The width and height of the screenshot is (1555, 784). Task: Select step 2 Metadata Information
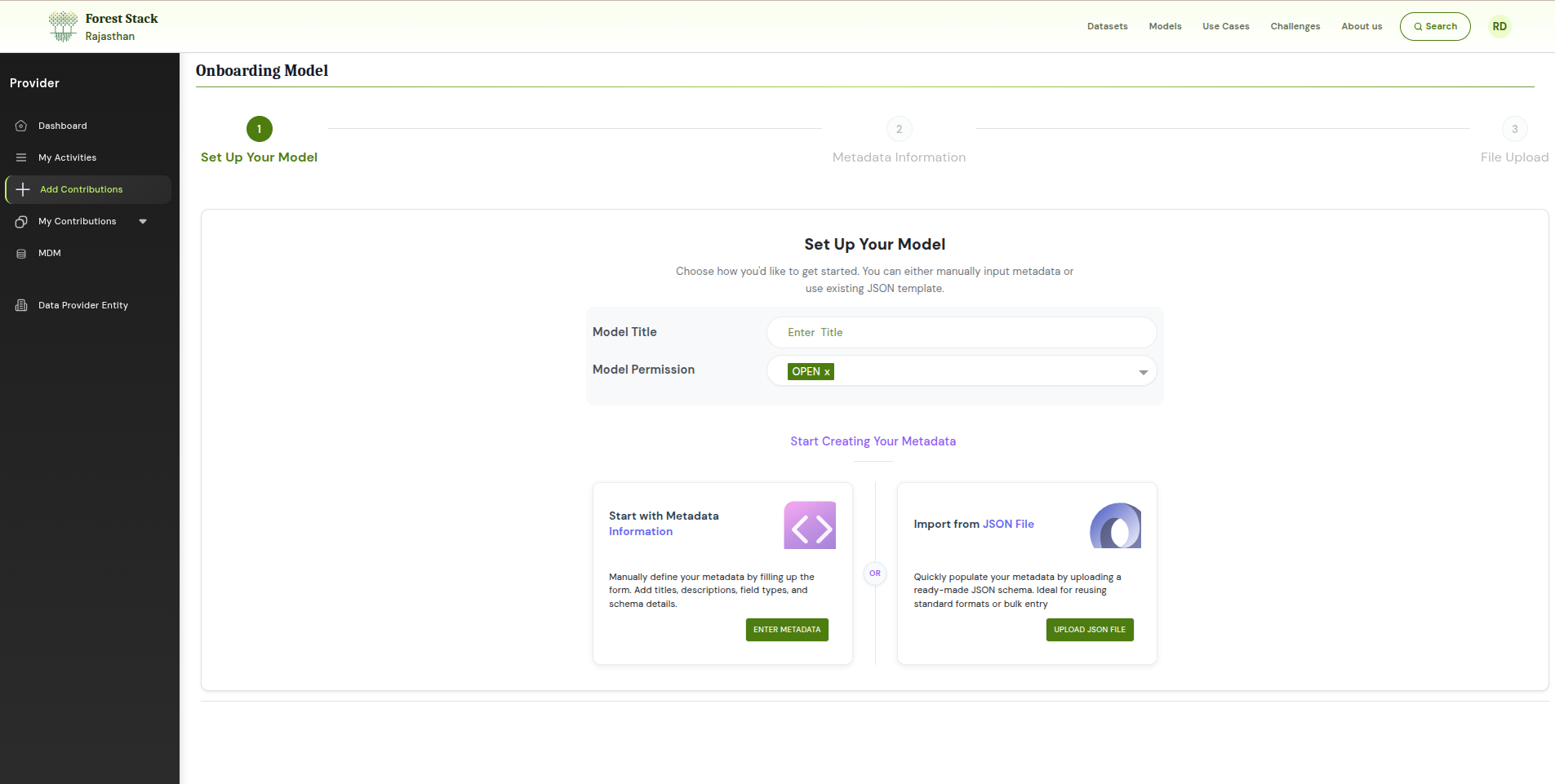click(x=899, y=129)
